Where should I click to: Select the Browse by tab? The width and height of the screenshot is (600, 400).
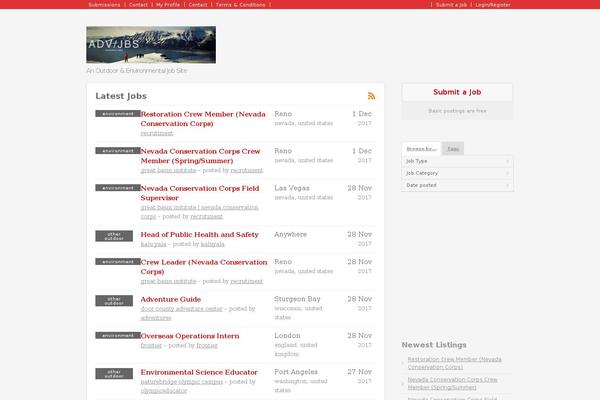tap(421, 149)
